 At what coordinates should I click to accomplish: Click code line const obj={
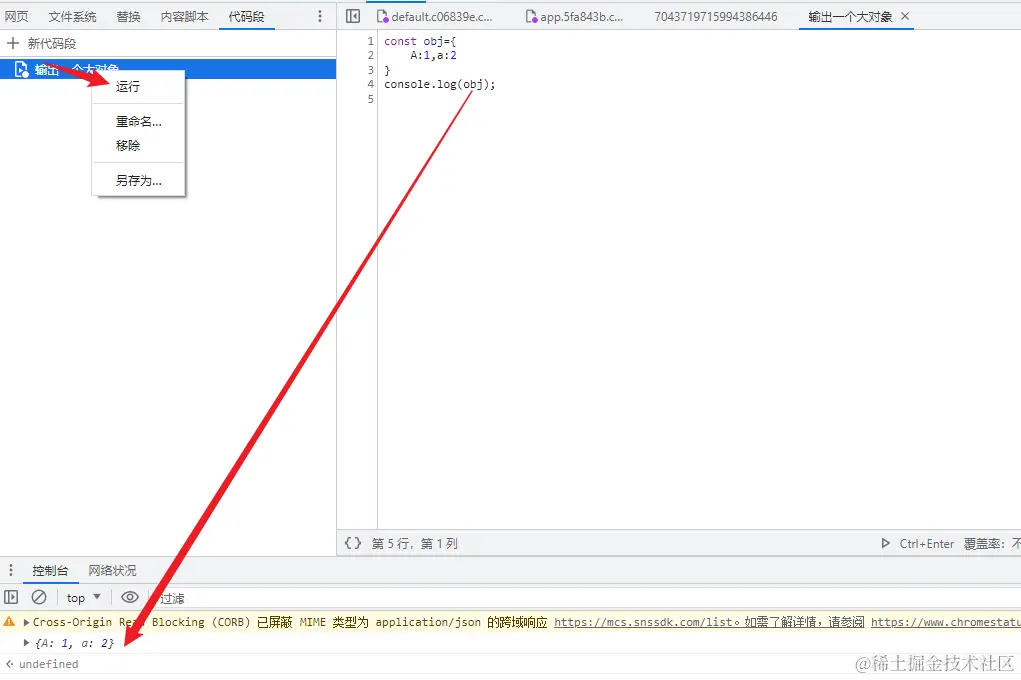[x=420, y=41]
